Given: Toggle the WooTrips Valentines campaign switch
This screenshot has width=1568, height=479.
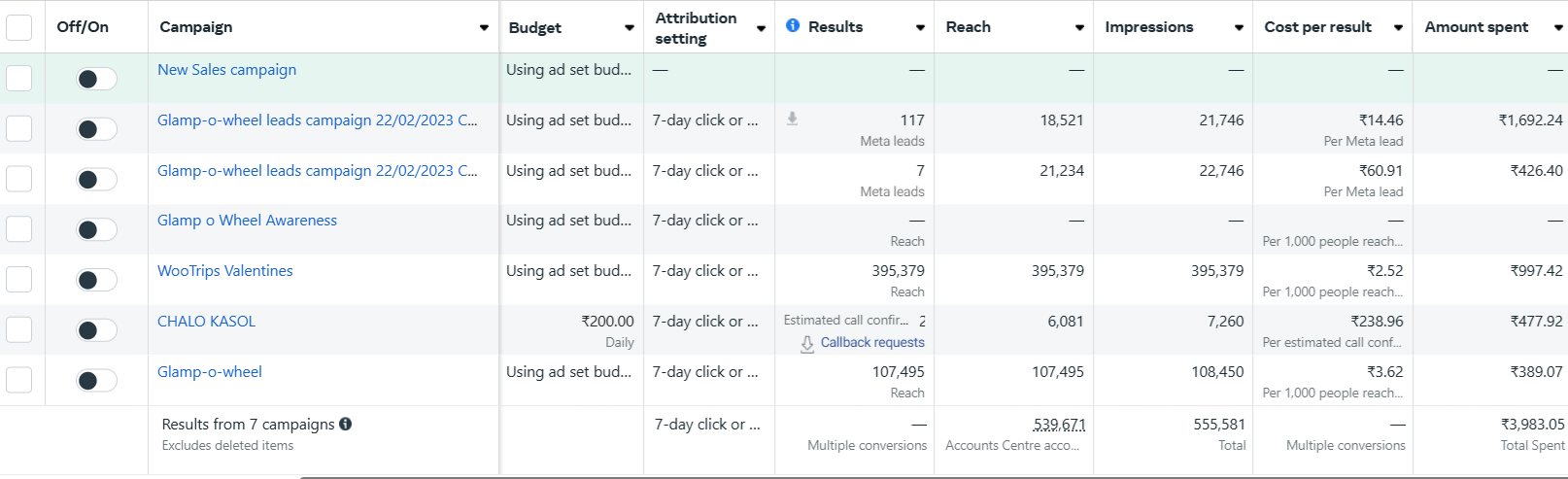Looking at the screenshot, I should pos(96,280).
